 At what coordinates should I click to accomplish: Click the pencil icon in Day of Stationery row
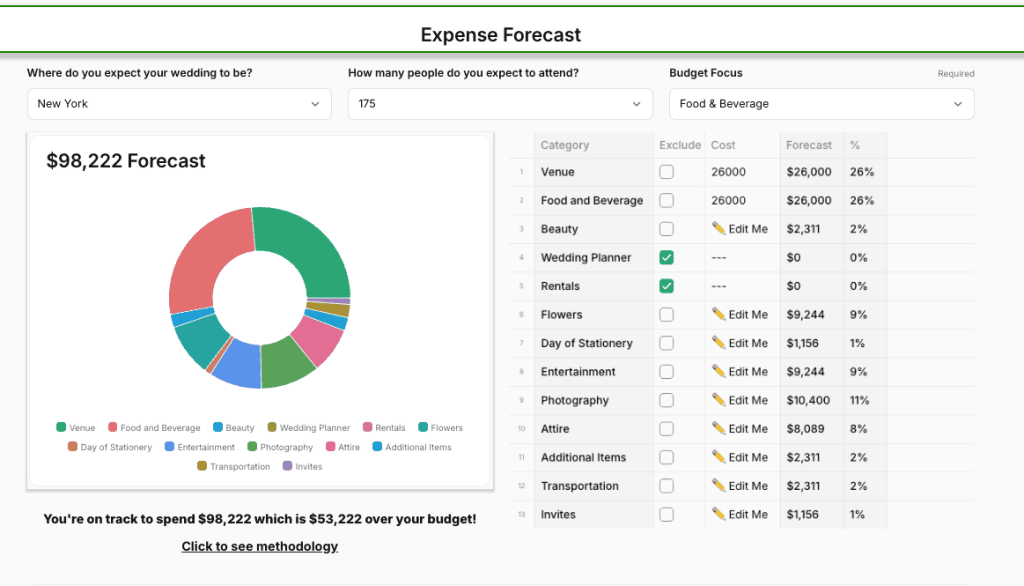718,343
